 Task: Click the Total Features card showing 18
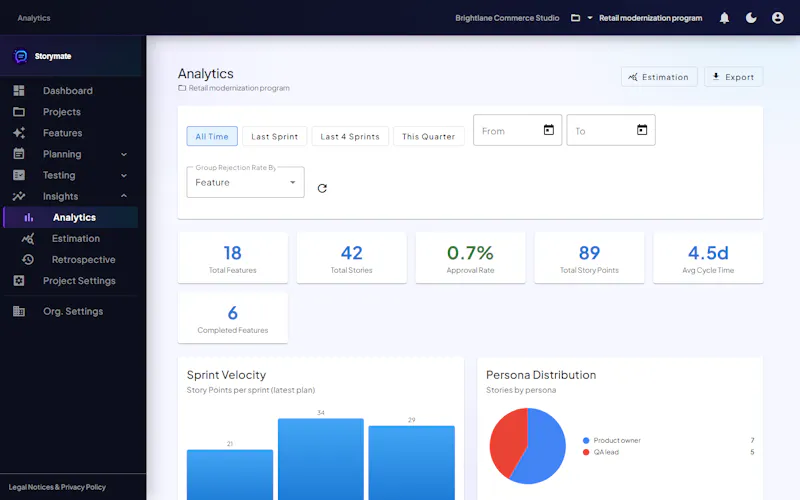pos(233,258)
